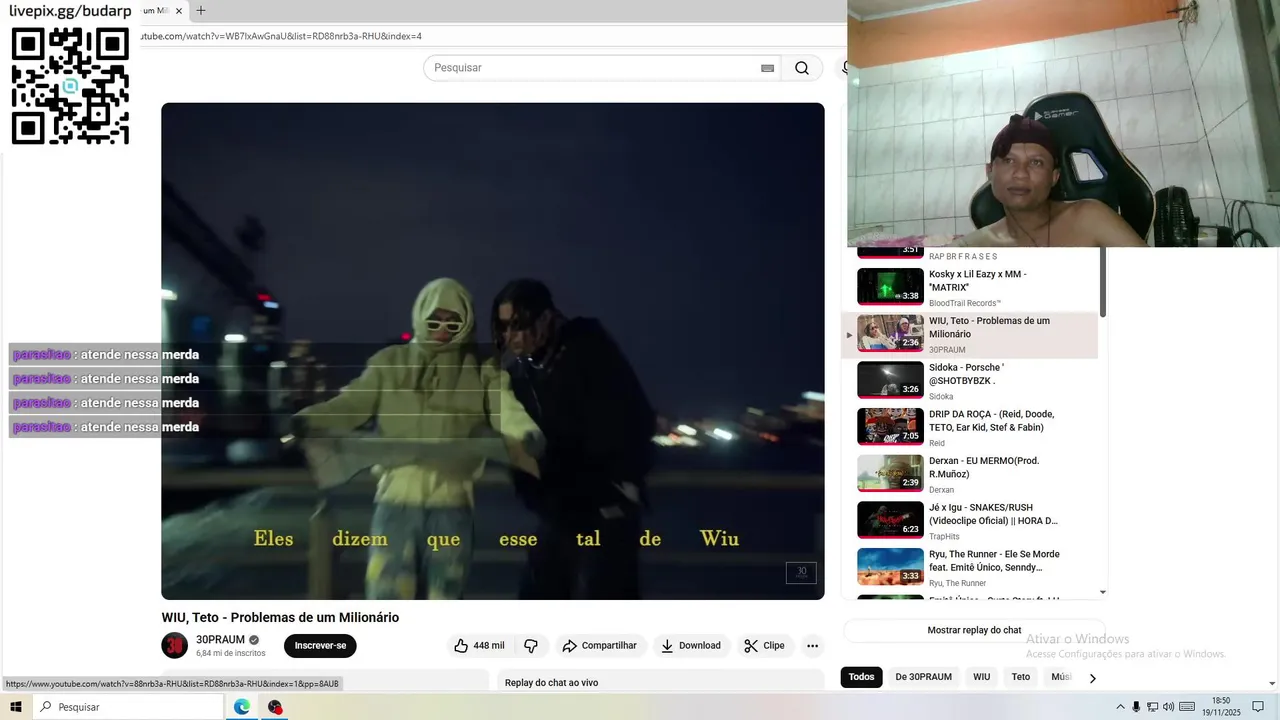Open the volume tray icon
Image resolution: width=1280 pixels, height=720 pixels.
click(x=1168, y=707)
